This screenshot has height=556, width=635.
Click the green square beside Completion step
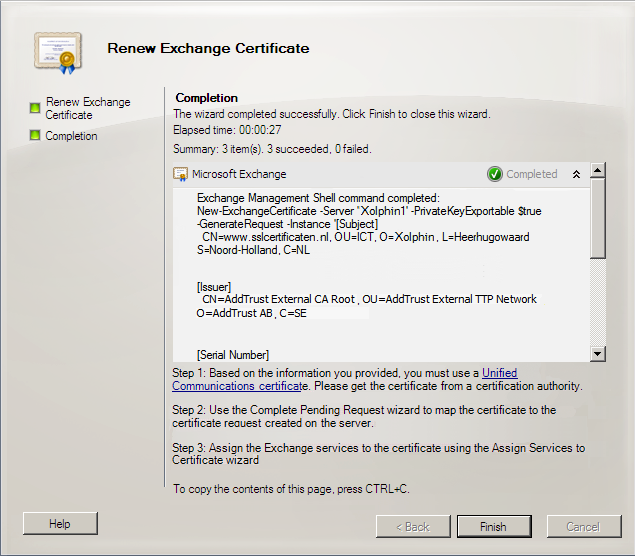pos(35,135)
